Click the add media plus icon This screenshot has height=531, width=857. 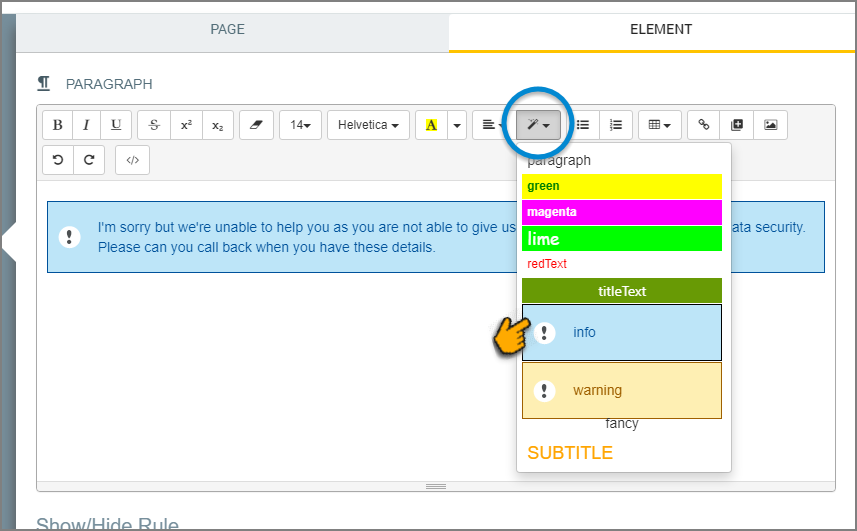pyautogui.click(x=737, y=125)
